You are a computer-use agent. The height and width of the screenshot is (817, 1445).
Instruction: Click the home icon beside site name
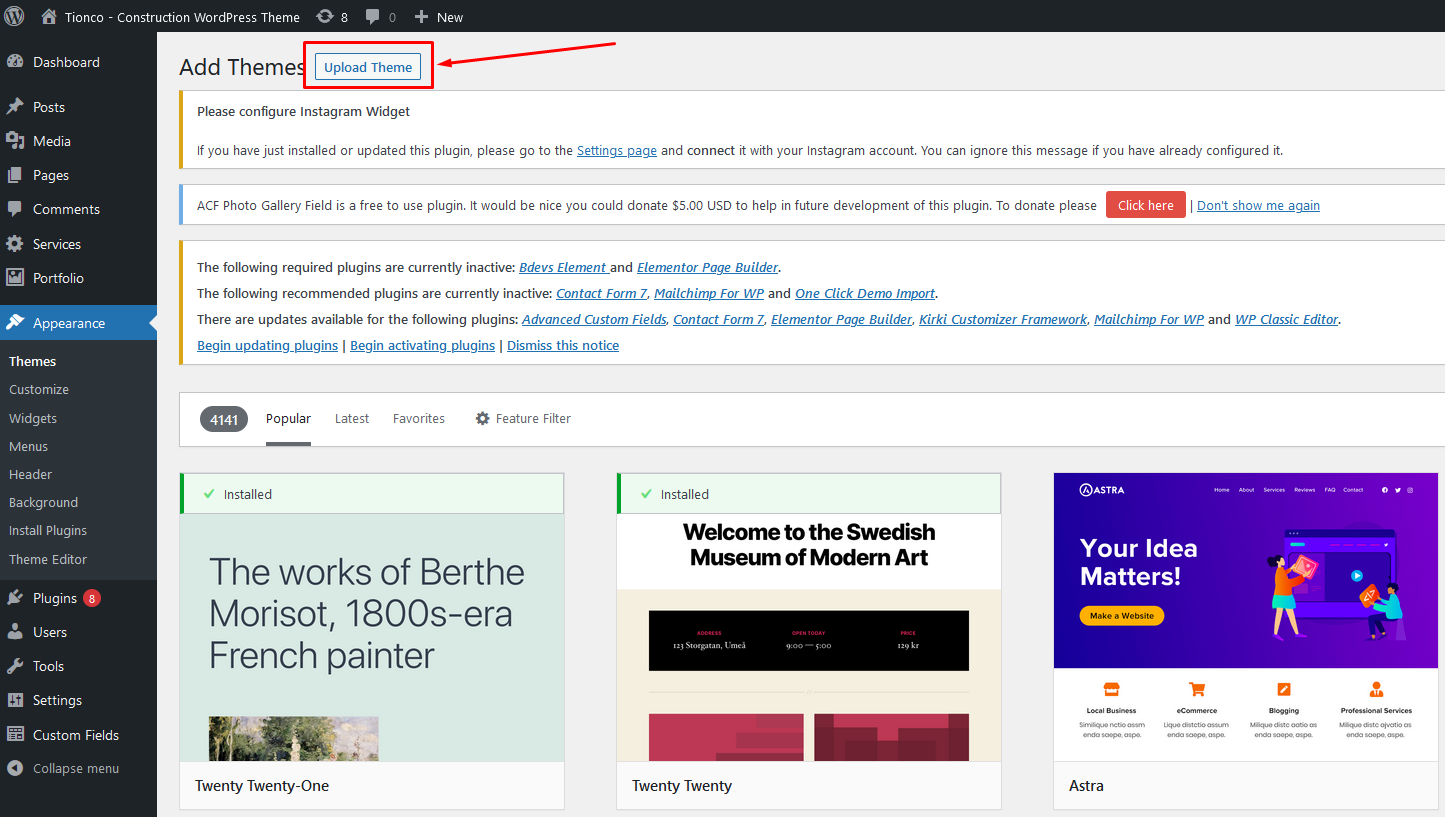[49, 16]
